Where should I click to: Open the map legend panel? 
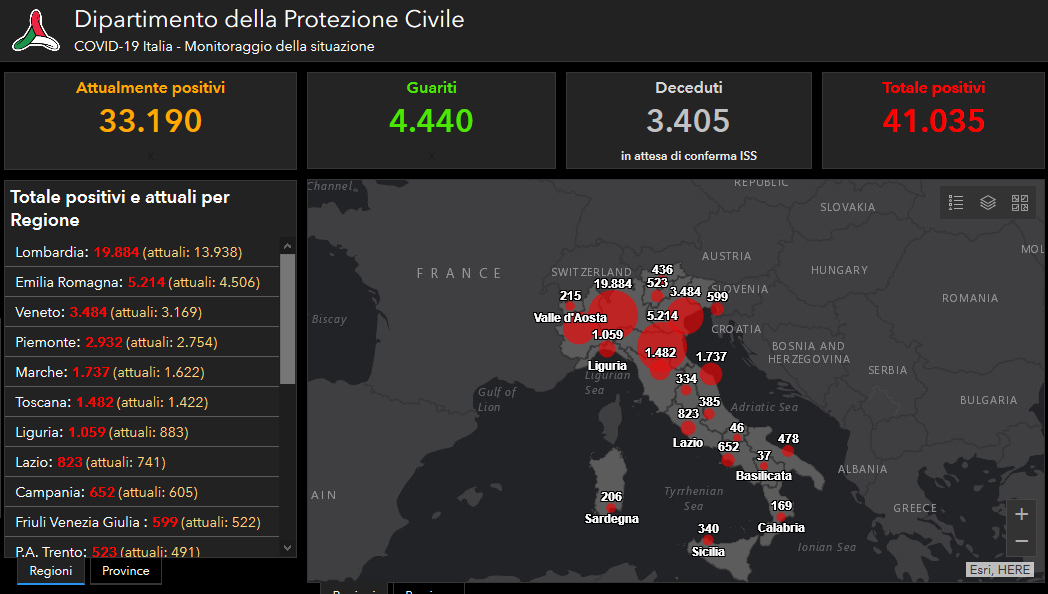(956, 203)
